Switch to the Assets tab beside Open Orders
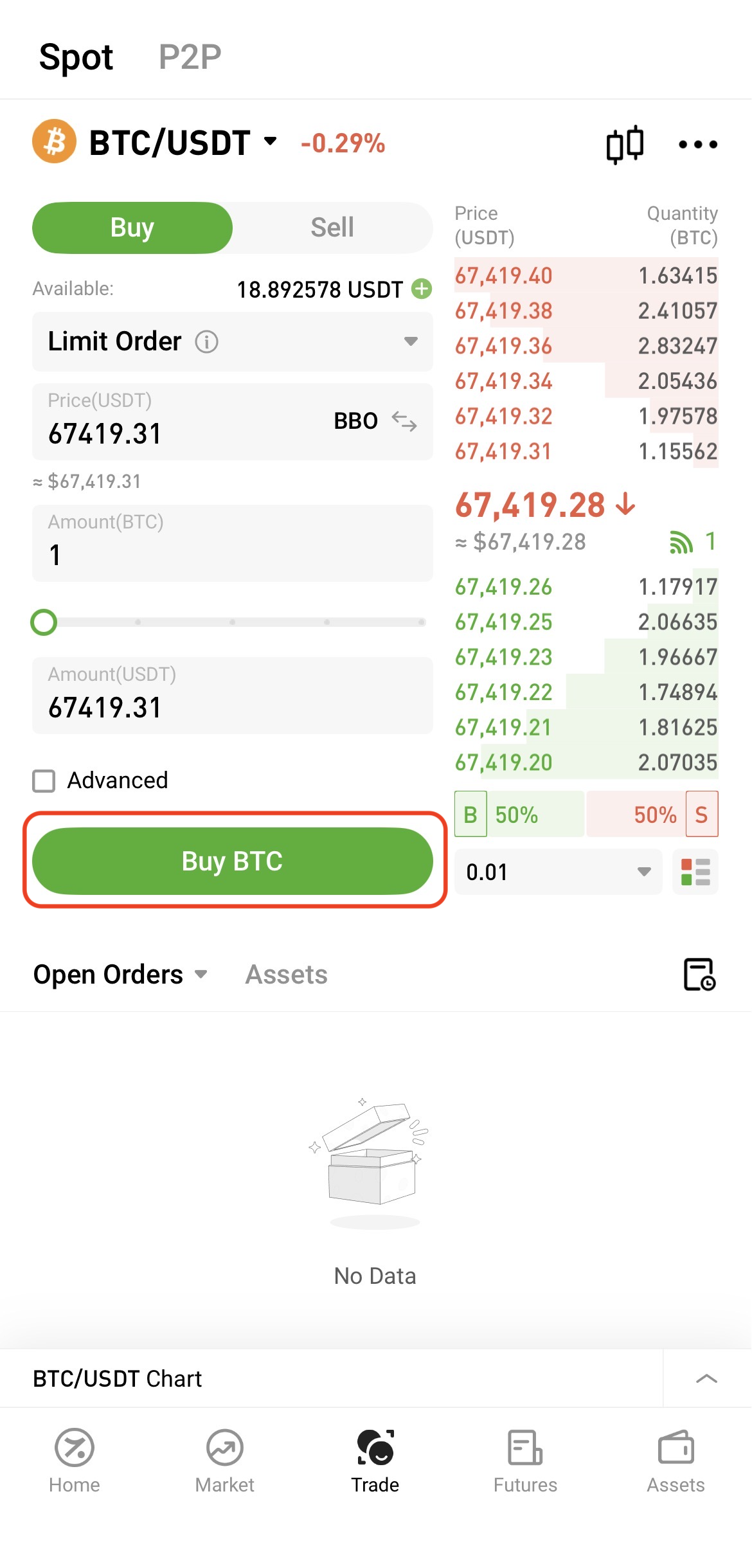This screenshot has width=752, height=1568. 286,975
